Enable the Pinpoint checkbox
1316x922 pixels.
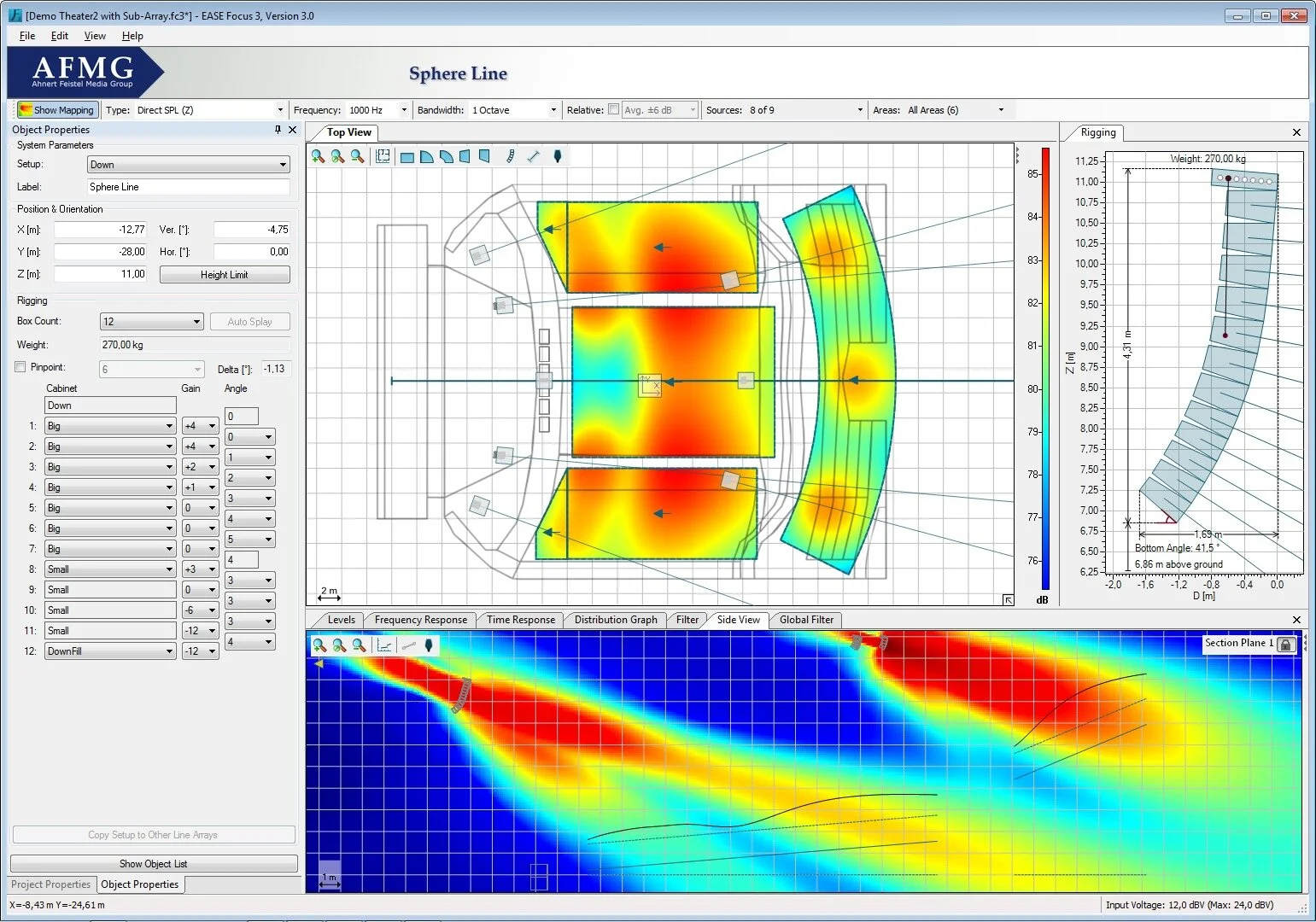(x=20, y=366)
